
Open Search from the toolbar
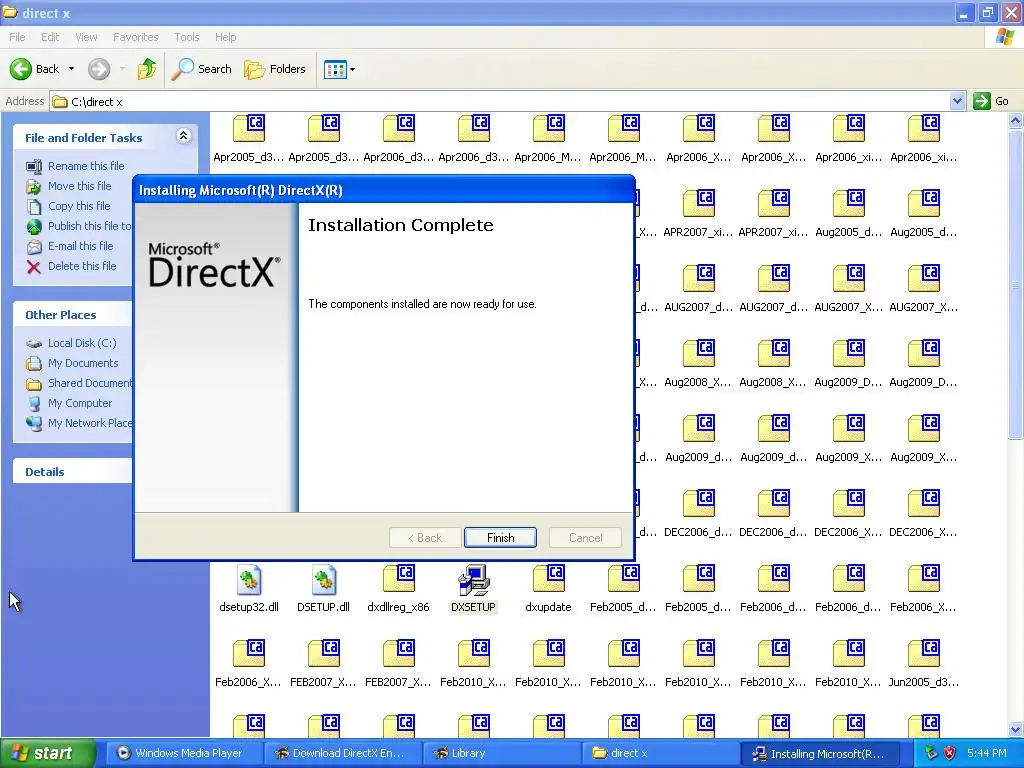pyautogui.click(x=202, y=69)
